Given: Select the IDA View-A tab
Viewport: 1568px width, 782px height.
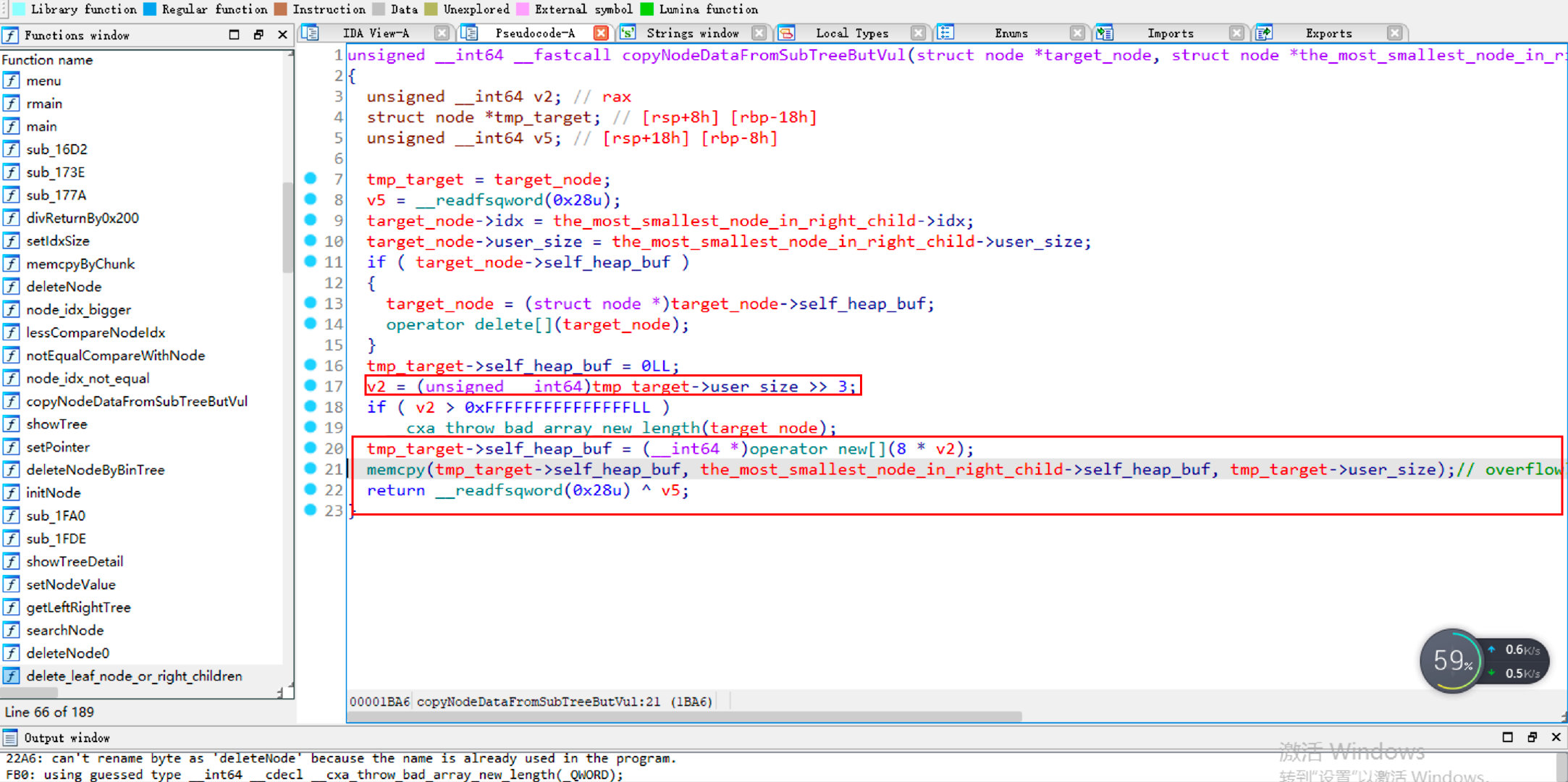Looking at the screenshot, I should tap(376, 33).
